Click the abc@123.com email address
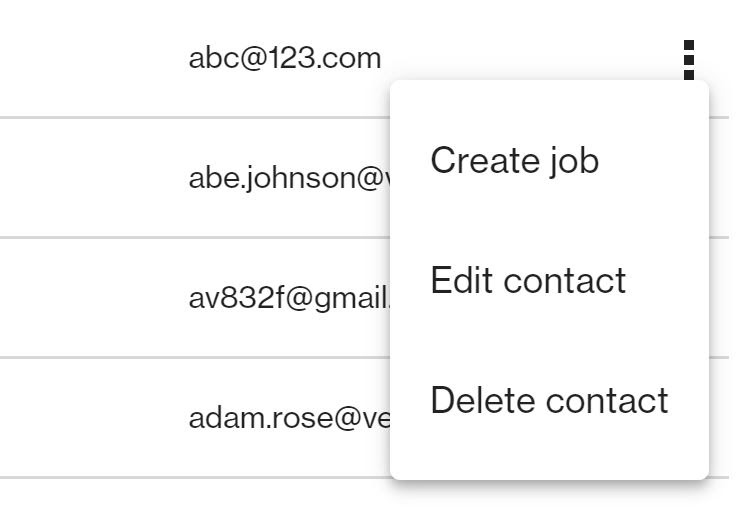 [x=285, y=58]
